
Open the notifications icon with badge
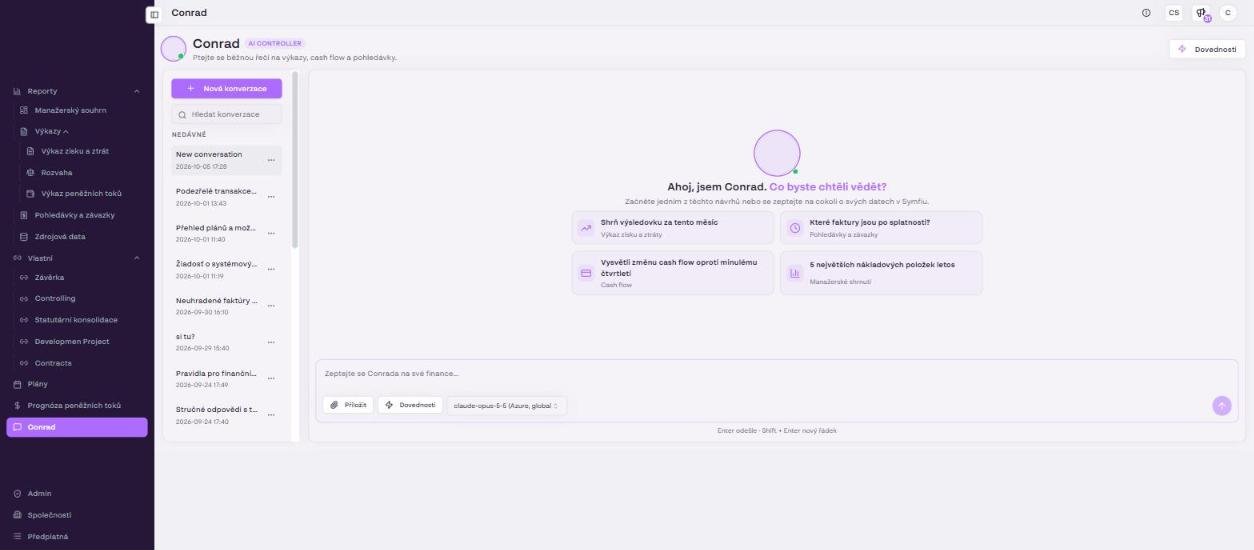point(1201,14)
